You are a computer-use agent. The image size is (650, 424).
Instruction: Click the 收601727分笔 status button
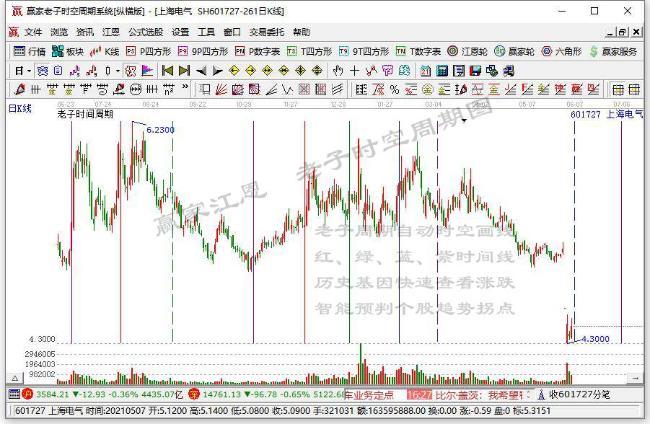click(x=575, y=395)
